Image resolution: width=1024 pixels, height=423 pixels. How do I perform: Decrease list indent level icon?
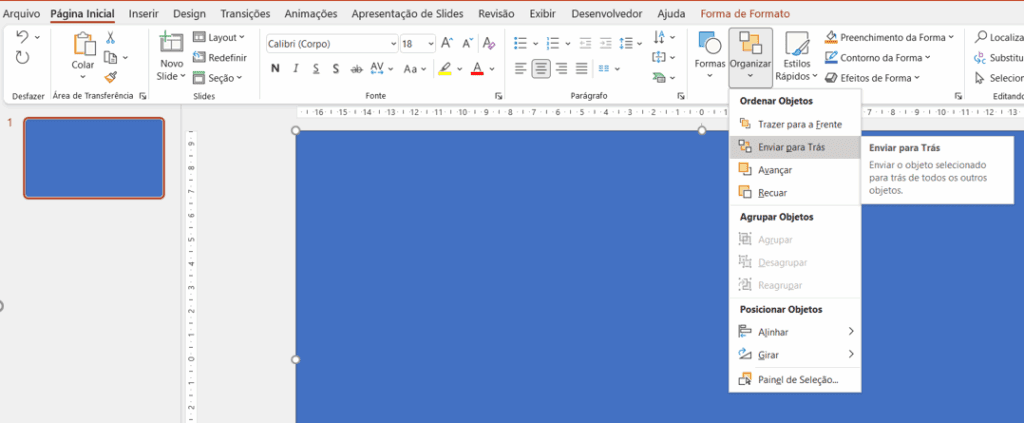pyautogui.click(x=585, y=44)
